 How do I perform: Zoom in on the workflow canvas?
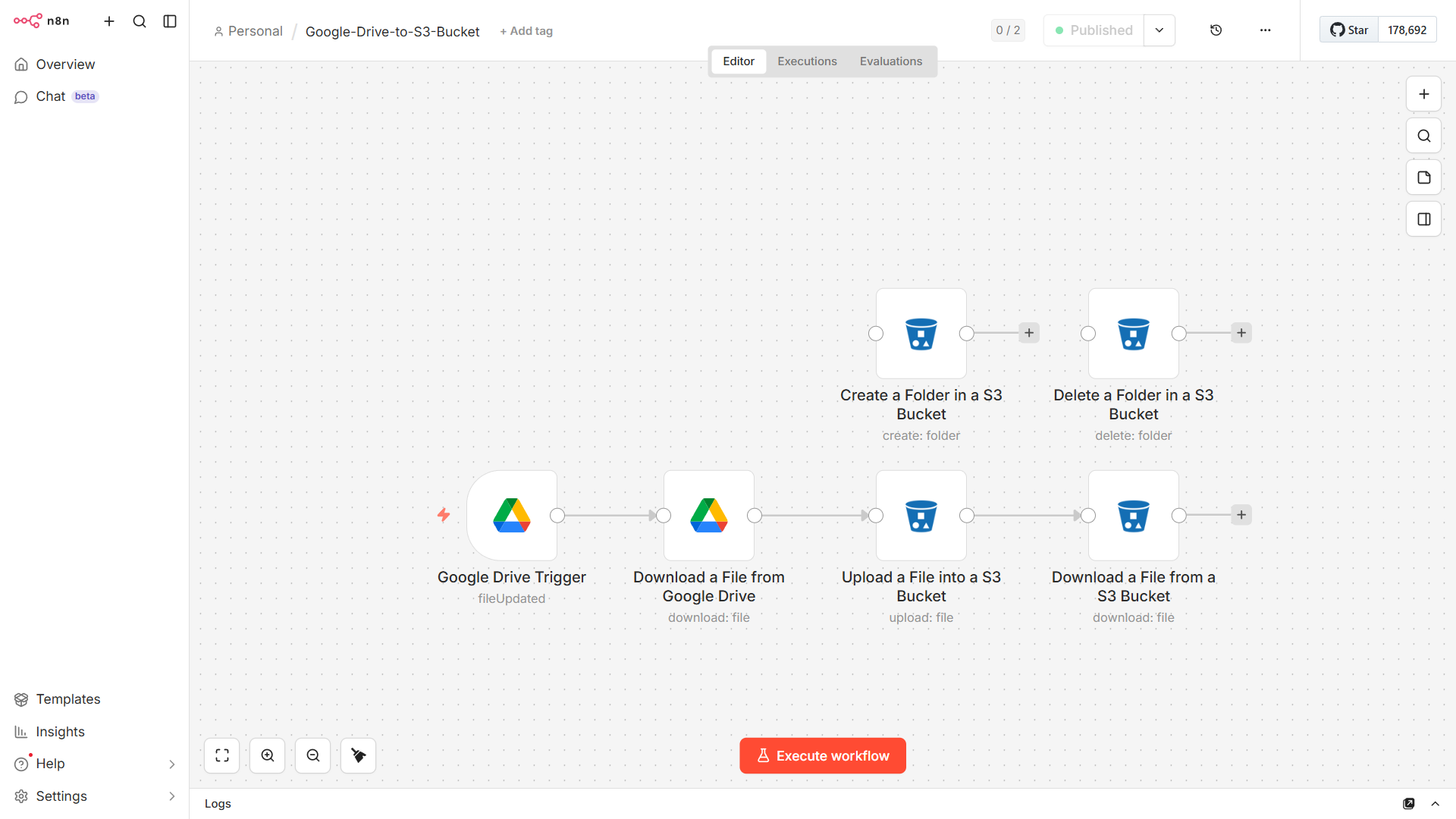(x=268, y=755)
